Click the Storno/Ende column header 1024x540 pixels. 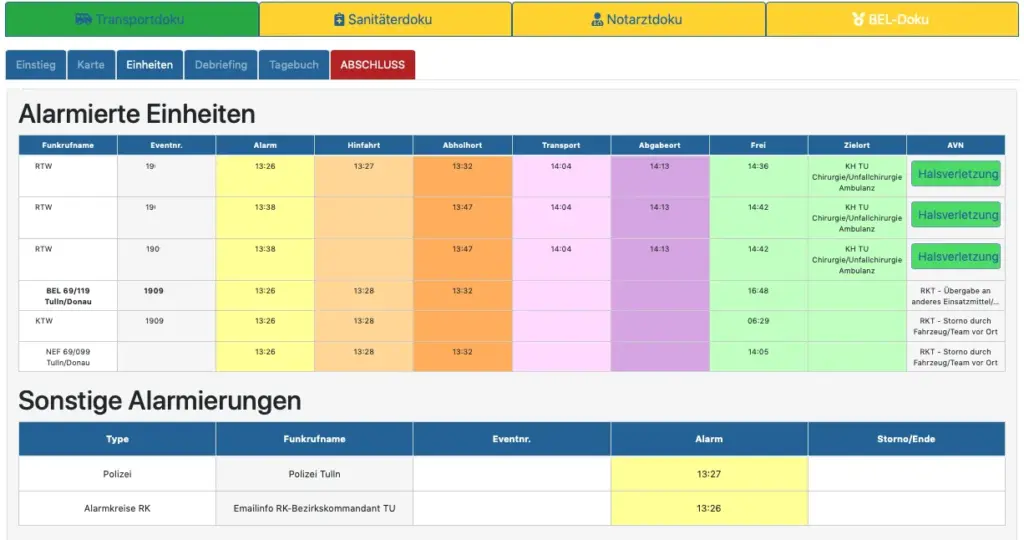point(906,439)
